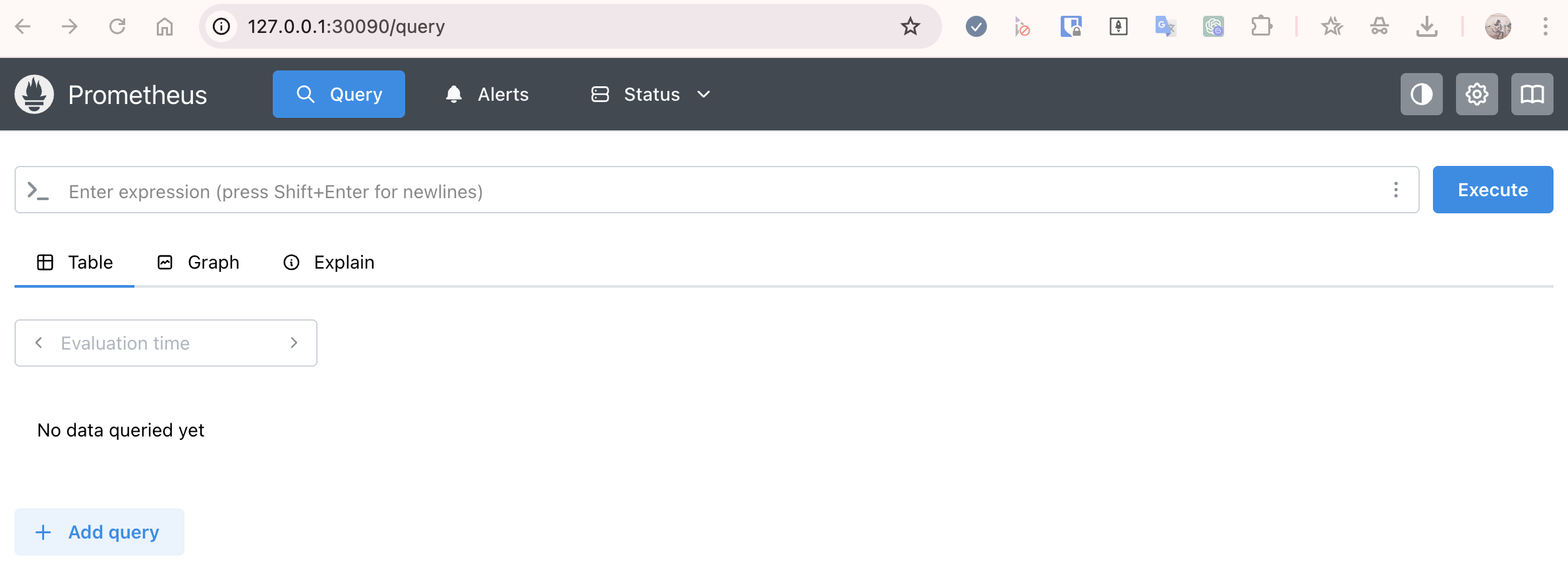
Task: Click the browser downloads icon
Action: click(1426, 26)
